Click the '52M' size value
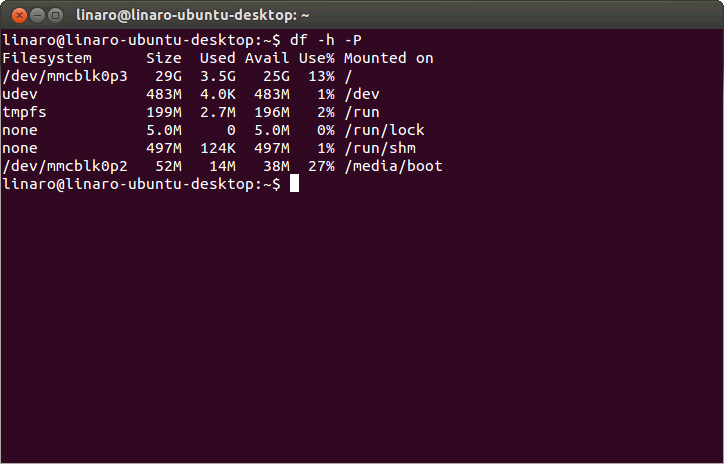Image resolution: width=724 pixels, height=464 pixels. click(x=169, y=166)
